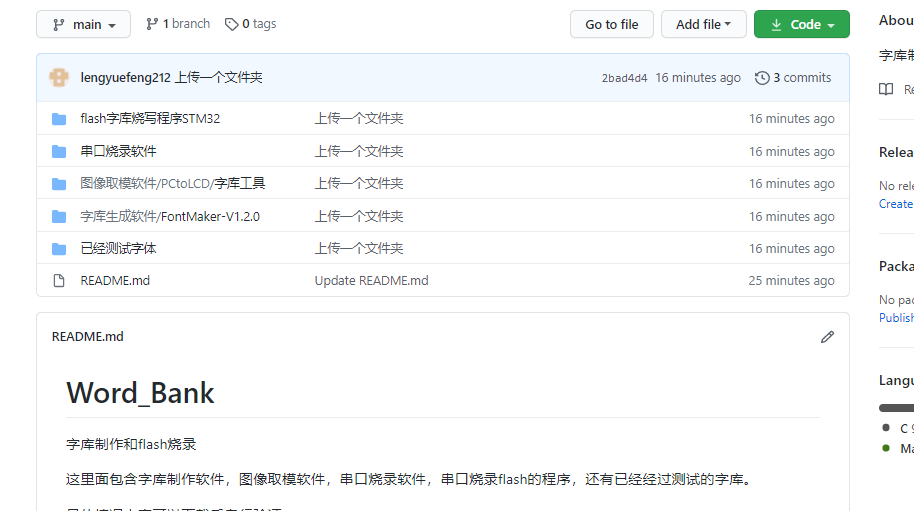Click Create a new release link
The image size is (914, 511).
tap(896, 204)
